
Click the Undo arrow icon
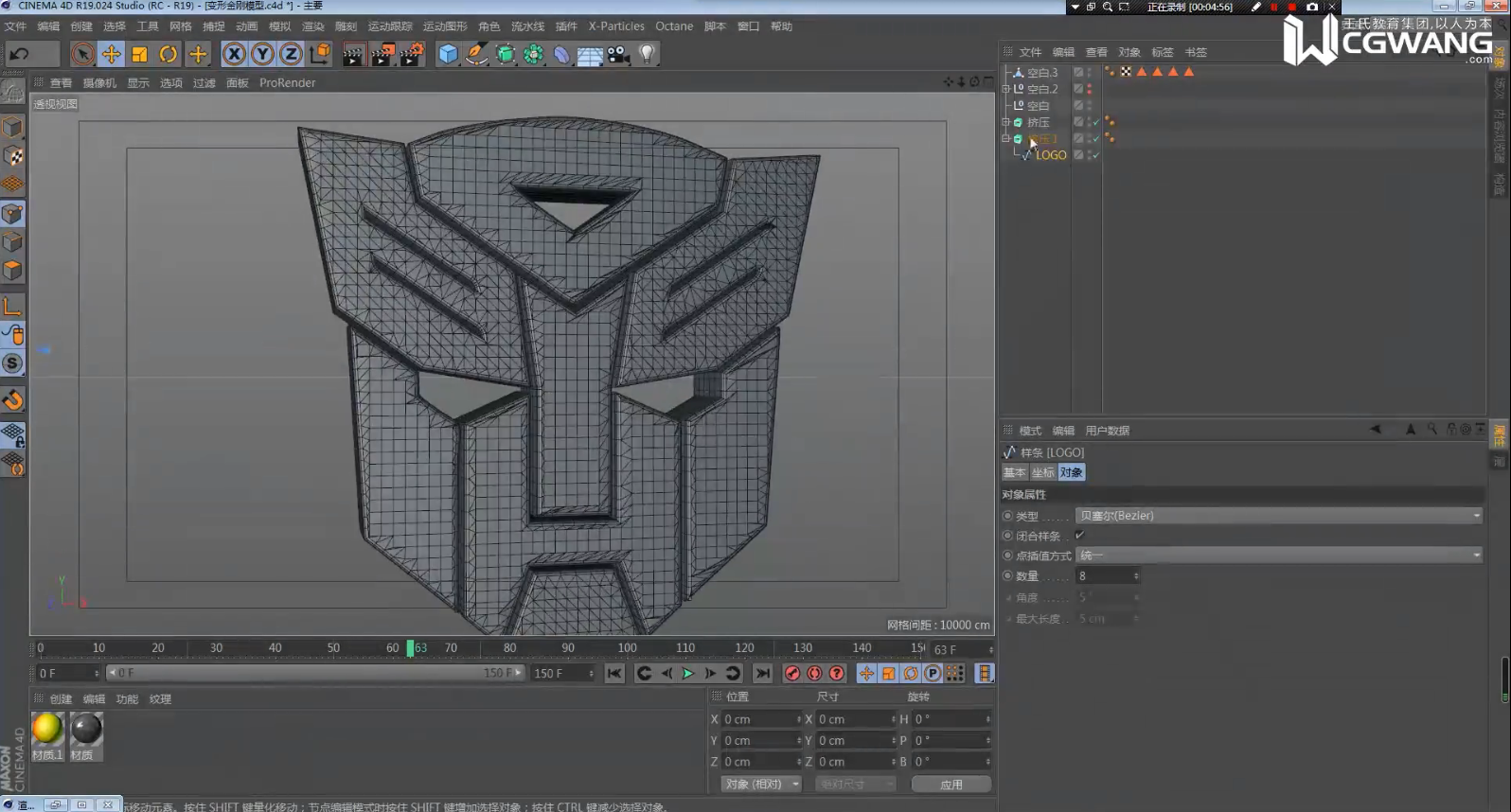20,54
